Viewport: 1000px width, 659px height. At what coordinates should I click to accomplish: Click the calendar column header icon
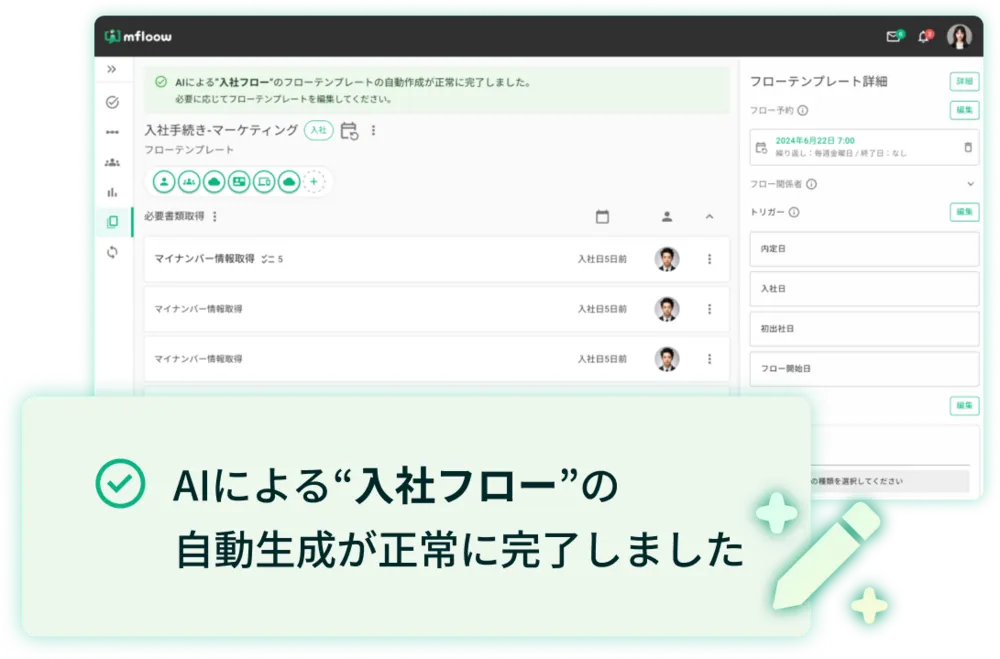(602, 216)
